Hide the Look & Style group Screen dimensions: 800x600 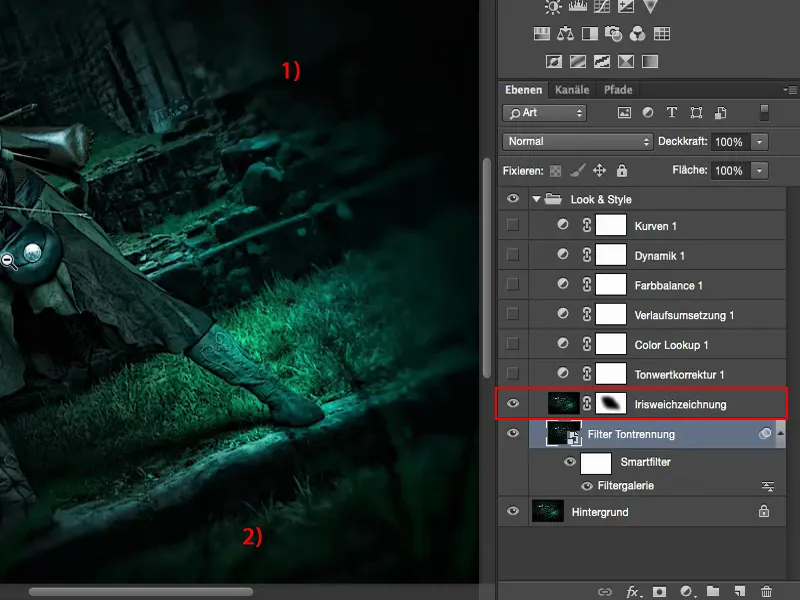pyautogui.click(x=513, y=198)
